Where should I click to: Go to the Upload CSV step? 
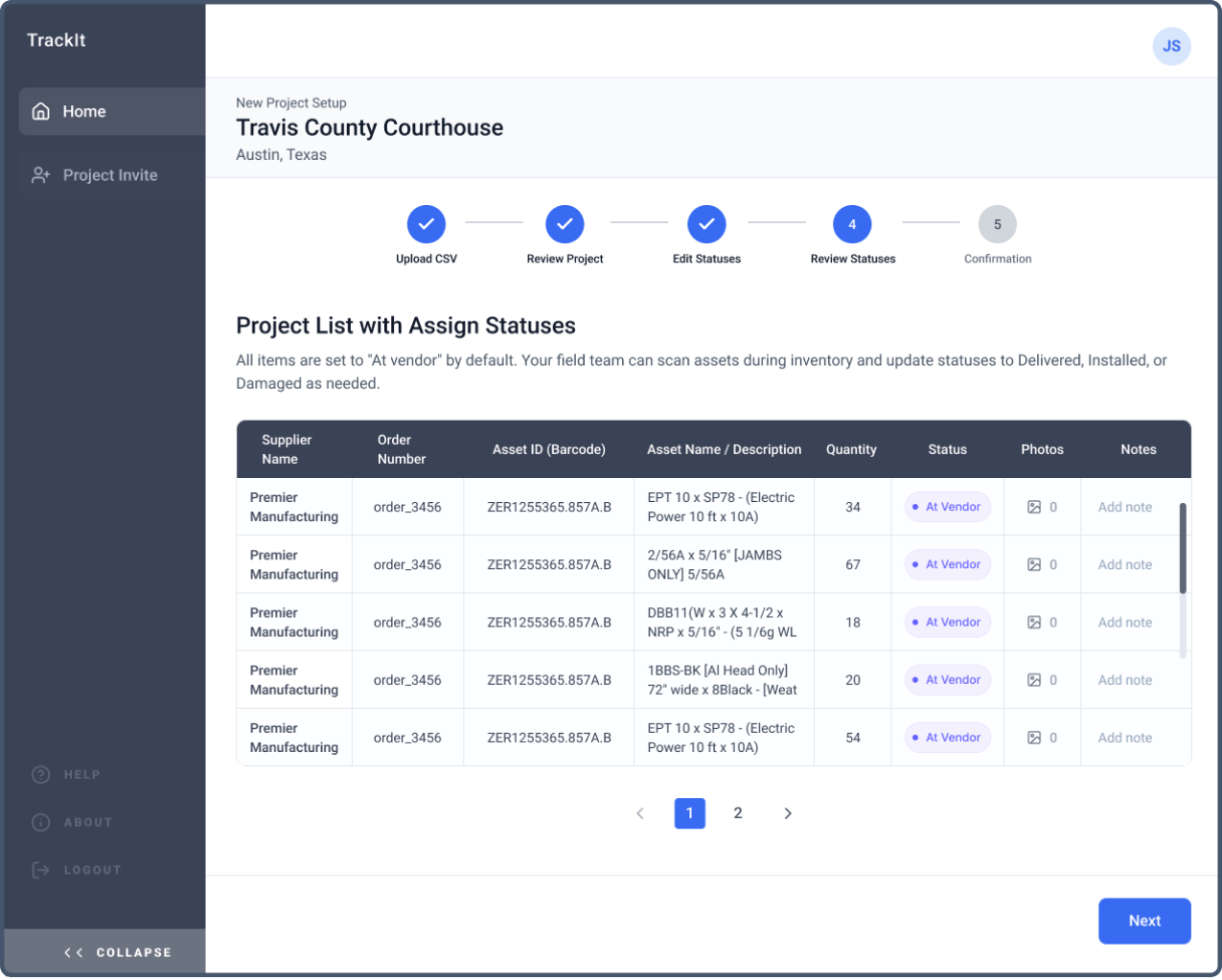click(x=427, y=224)
